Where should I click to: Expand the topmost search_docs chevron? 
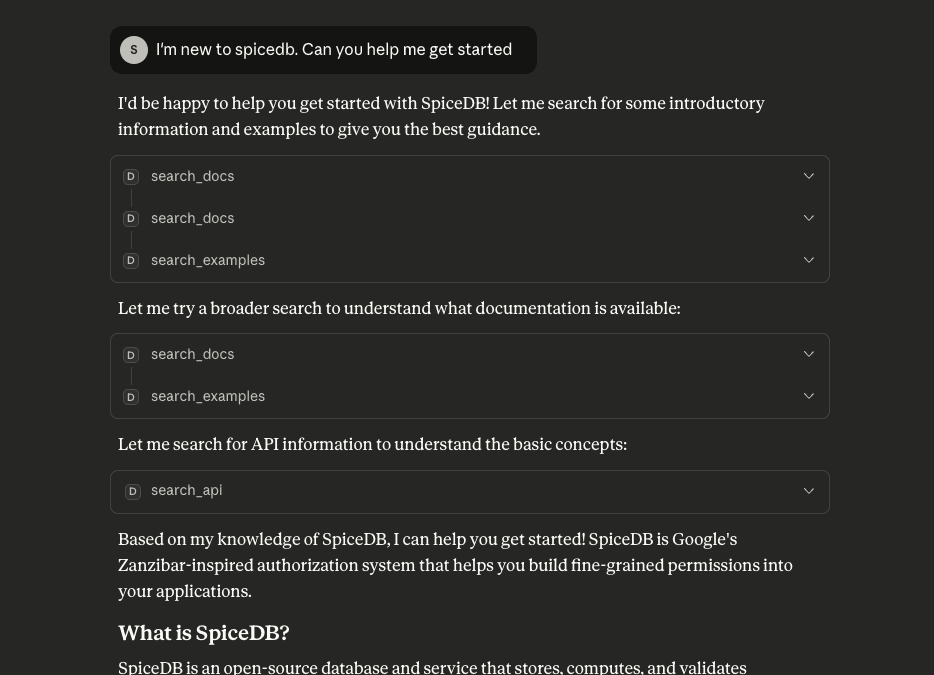point(809,176)
